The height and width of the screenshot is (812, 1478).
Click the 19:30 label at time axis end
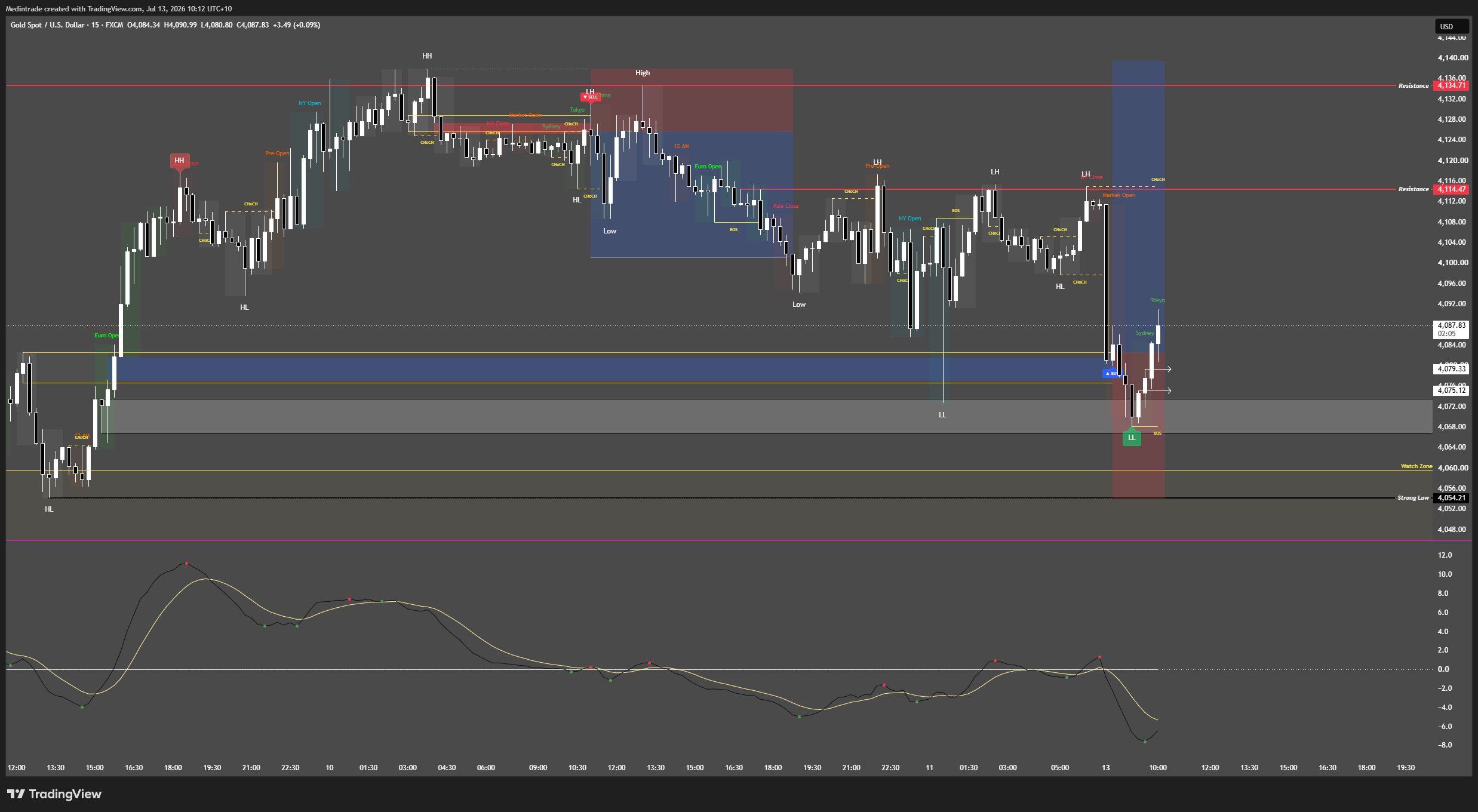click(x=1406, y=768)
